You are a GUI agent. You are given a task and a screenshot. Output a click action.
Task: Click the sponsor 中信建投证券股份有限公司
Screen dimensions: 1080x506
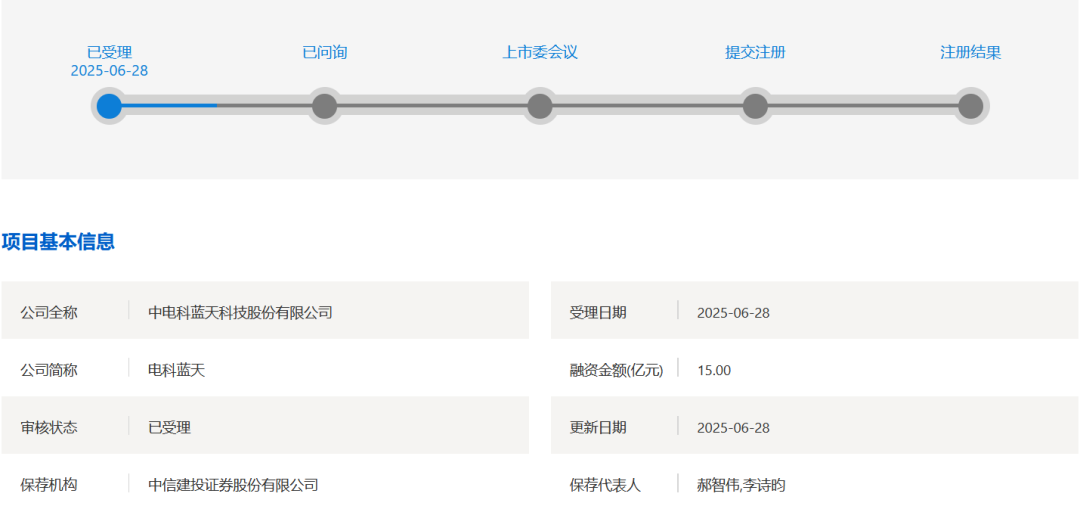pyautogui.click(x=233, y=485)
